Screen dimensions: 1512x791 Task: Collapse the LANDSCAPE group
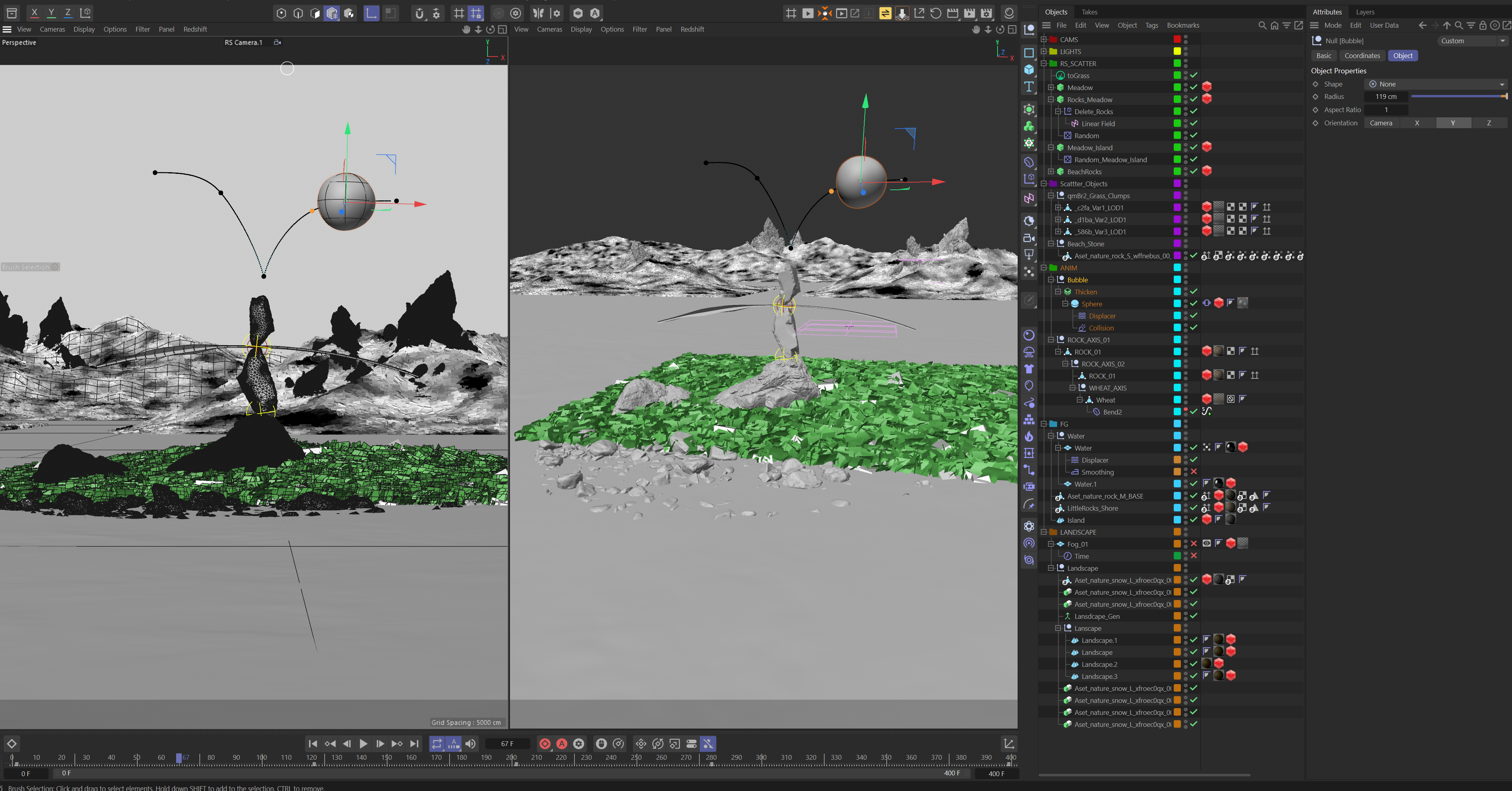pos(1044,532)
